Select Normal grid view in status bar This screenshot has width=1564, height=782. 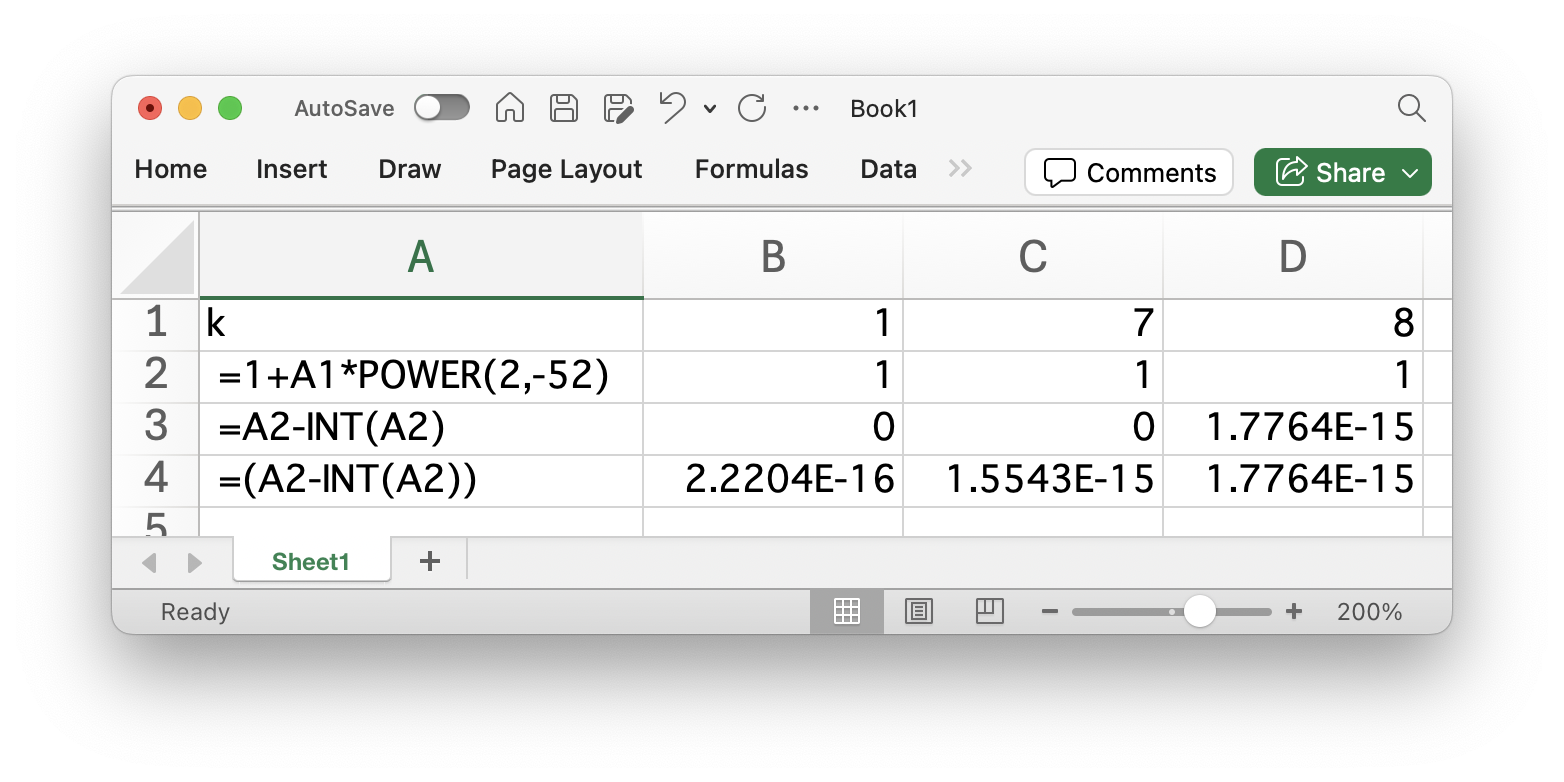(x=847, y=611)
